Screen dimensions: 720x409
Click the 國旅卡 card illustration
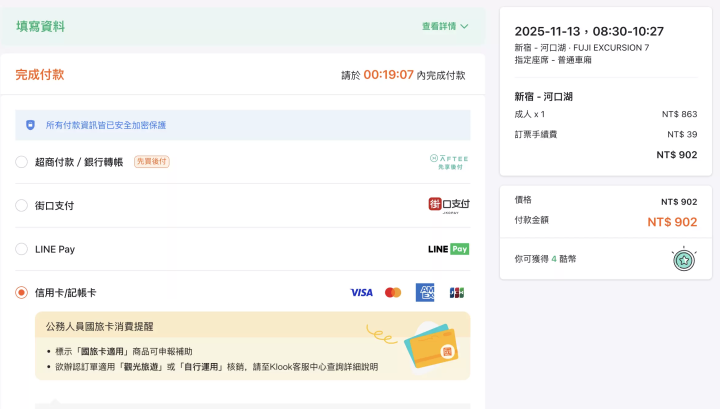pos(431,347)
